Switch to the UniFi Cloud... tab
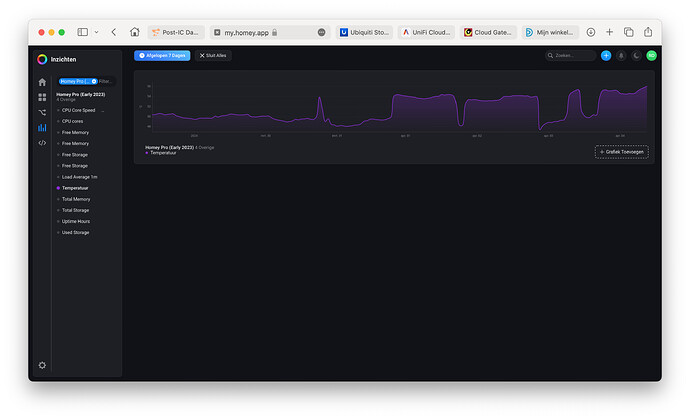The width and height of the screenshot is (690, 418). coord(426,32)
